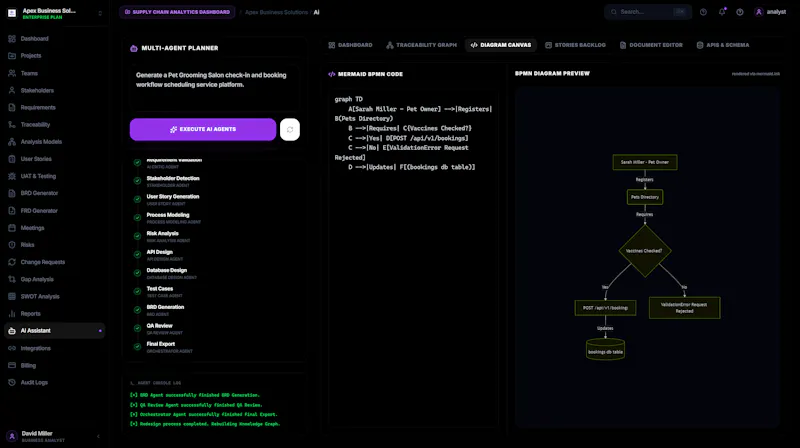Open Dashboard from the left sidebar
800x448 pixels.
54,39
